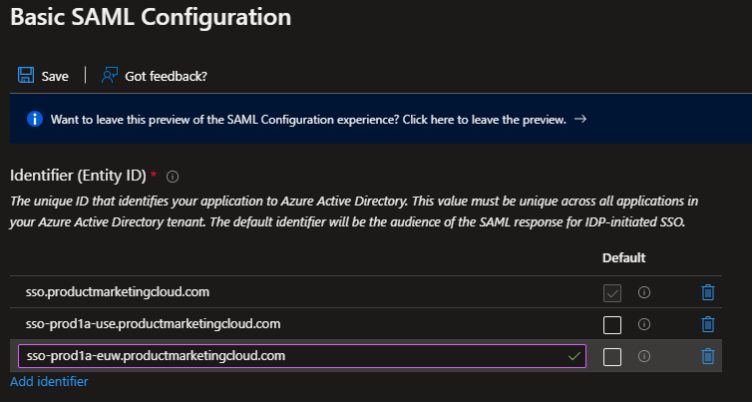This screenshot has width=752, height=402.
Task: Check Default box for sso-prod1a-use identifier
Action: click(x=612, y=325)
